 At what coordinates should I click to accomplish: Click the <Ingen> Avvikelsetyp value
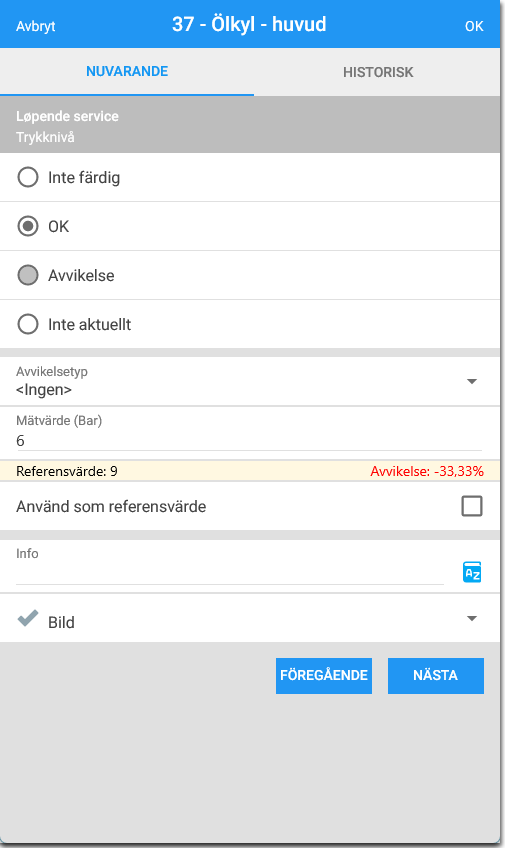[44, 389]
